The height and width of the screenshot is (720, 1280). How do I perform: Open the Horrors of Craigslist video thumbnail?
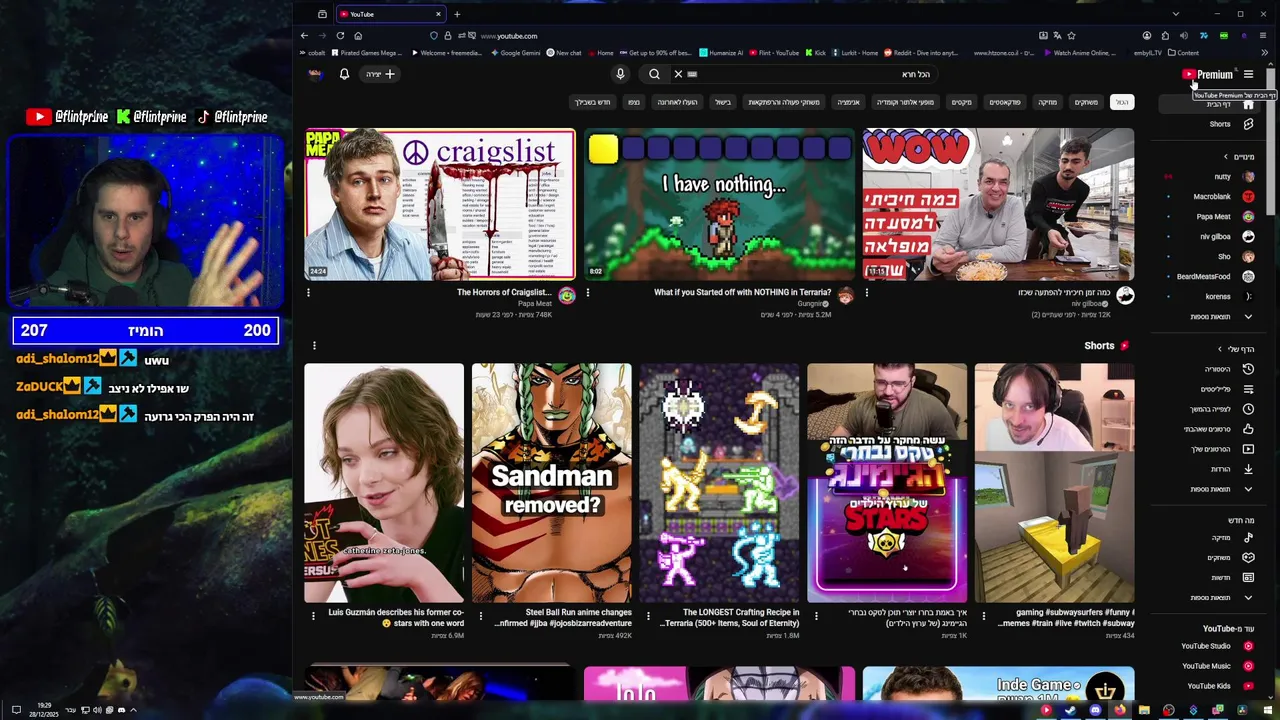coord(440,204)
